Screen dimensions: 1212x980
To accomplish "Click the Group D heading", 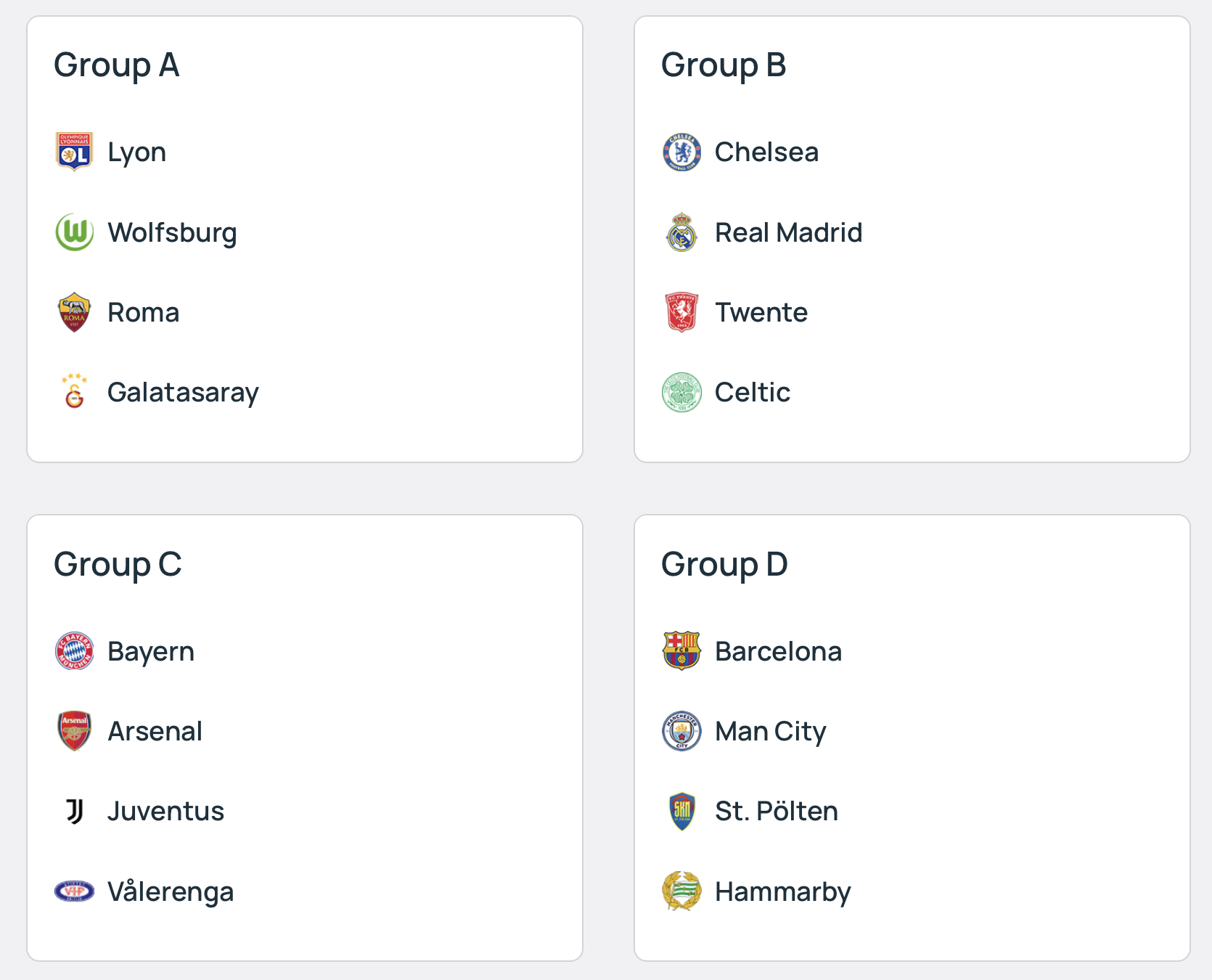I will (x=724, y=564).
